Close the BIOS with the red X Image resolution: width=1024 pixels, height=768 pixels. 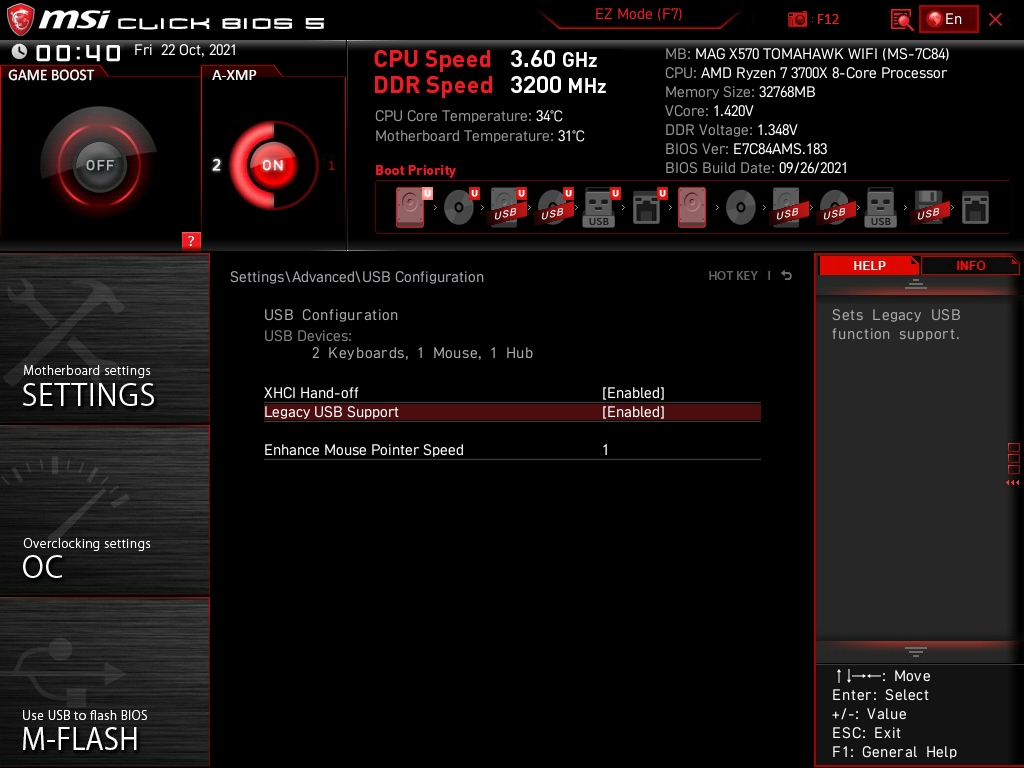pyautogui.click(x=995, y=20)
